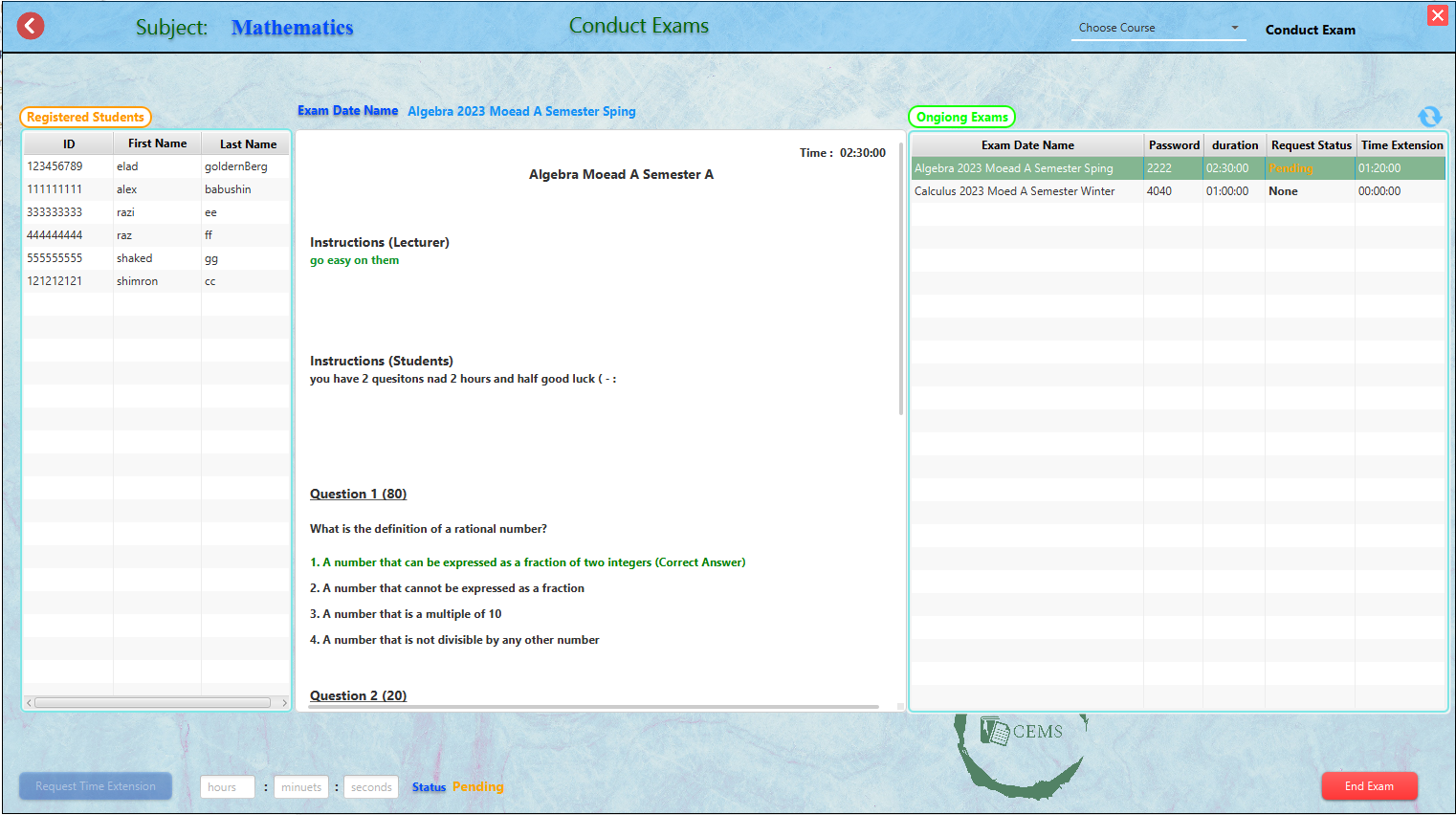The height and width of the screenshot is (815, 1456).
Task: Select the student row for elad goldernBerg
Action: pyautogui.click(x=153, y=165)
